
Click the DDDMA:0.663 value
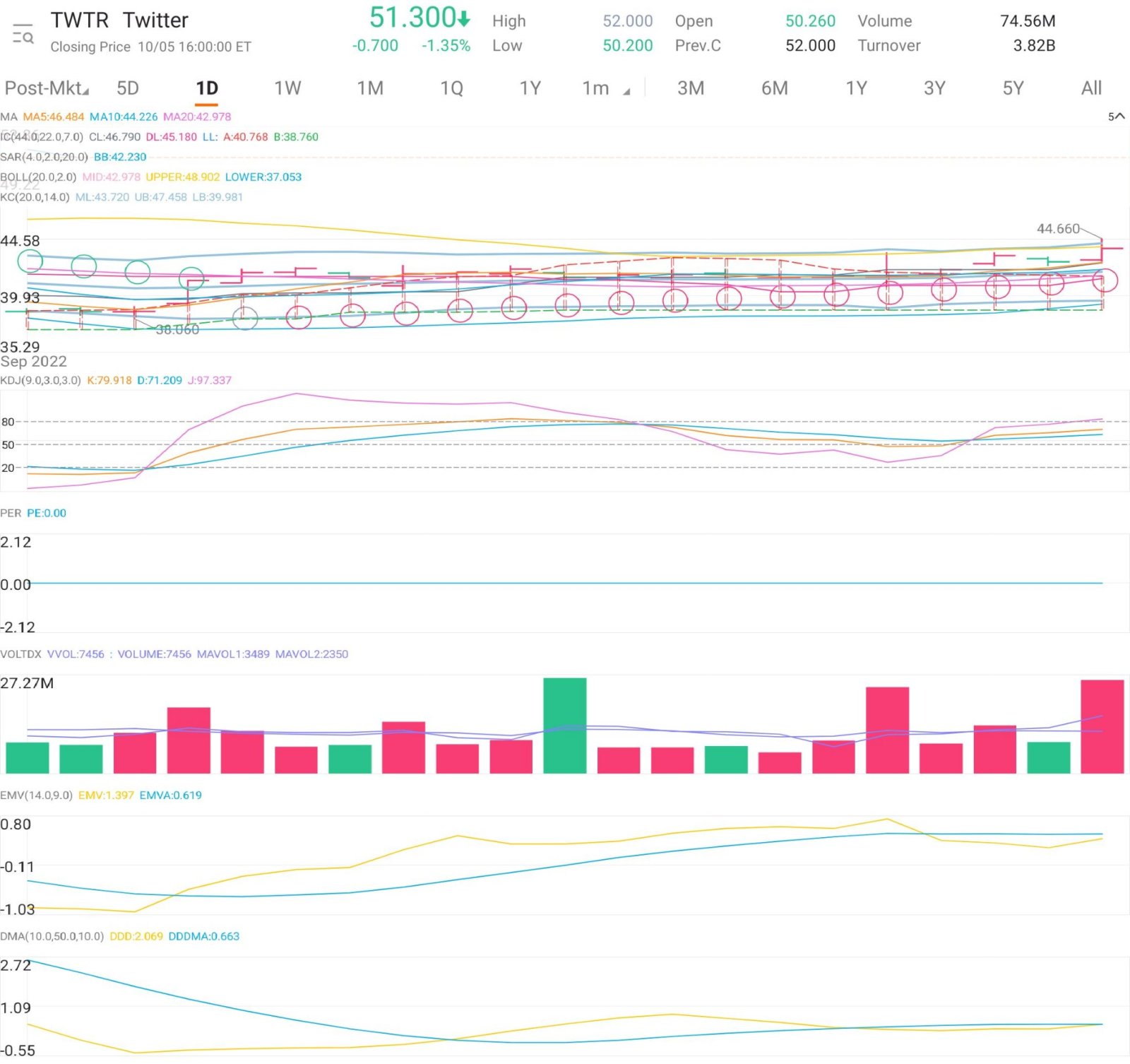[x=204, y=937]
